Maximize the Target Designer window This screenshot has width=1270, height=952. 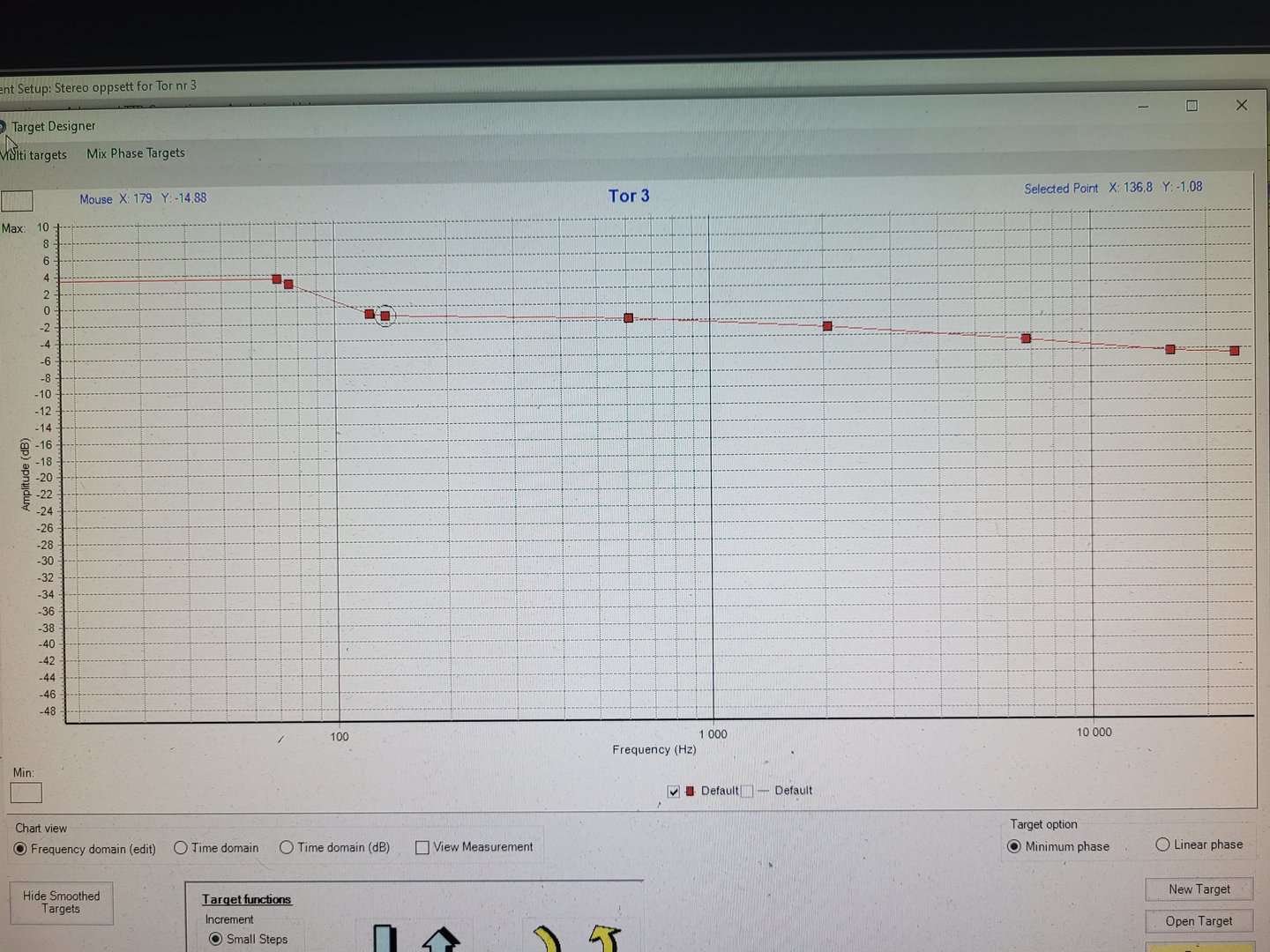click(x=1192, y=106)
